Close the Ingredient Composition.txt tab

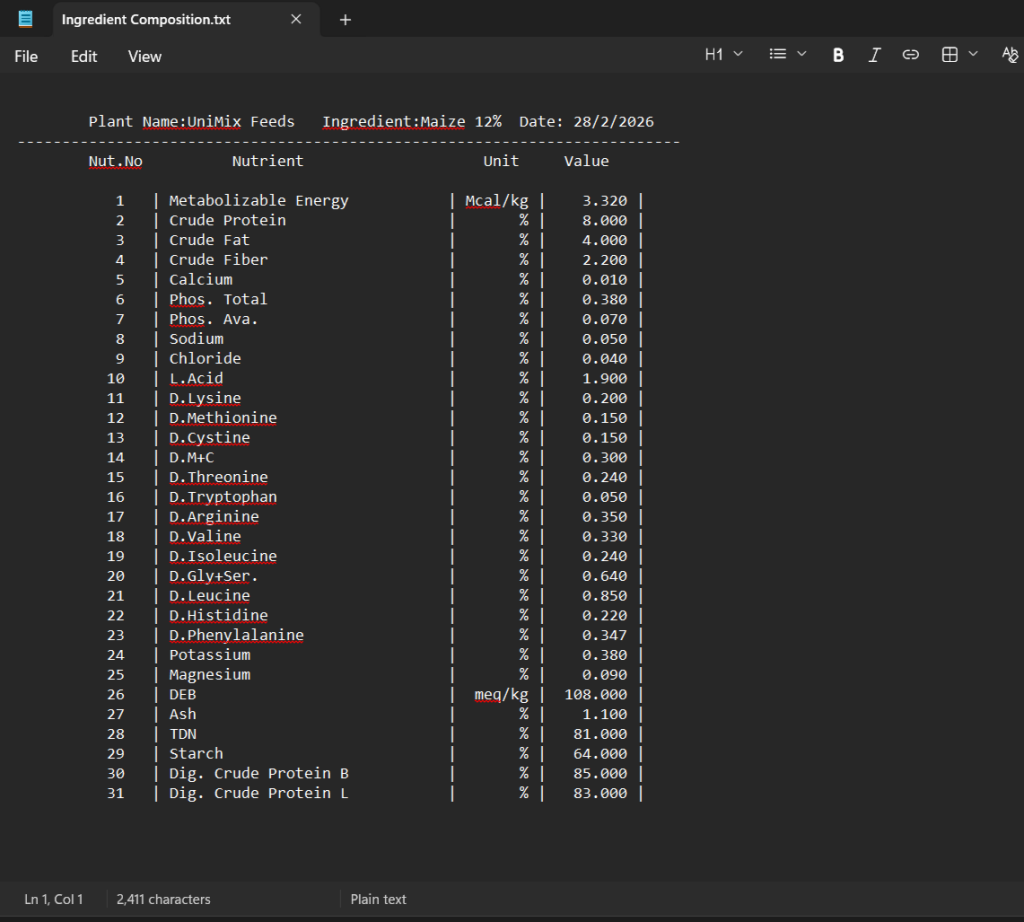296,19
